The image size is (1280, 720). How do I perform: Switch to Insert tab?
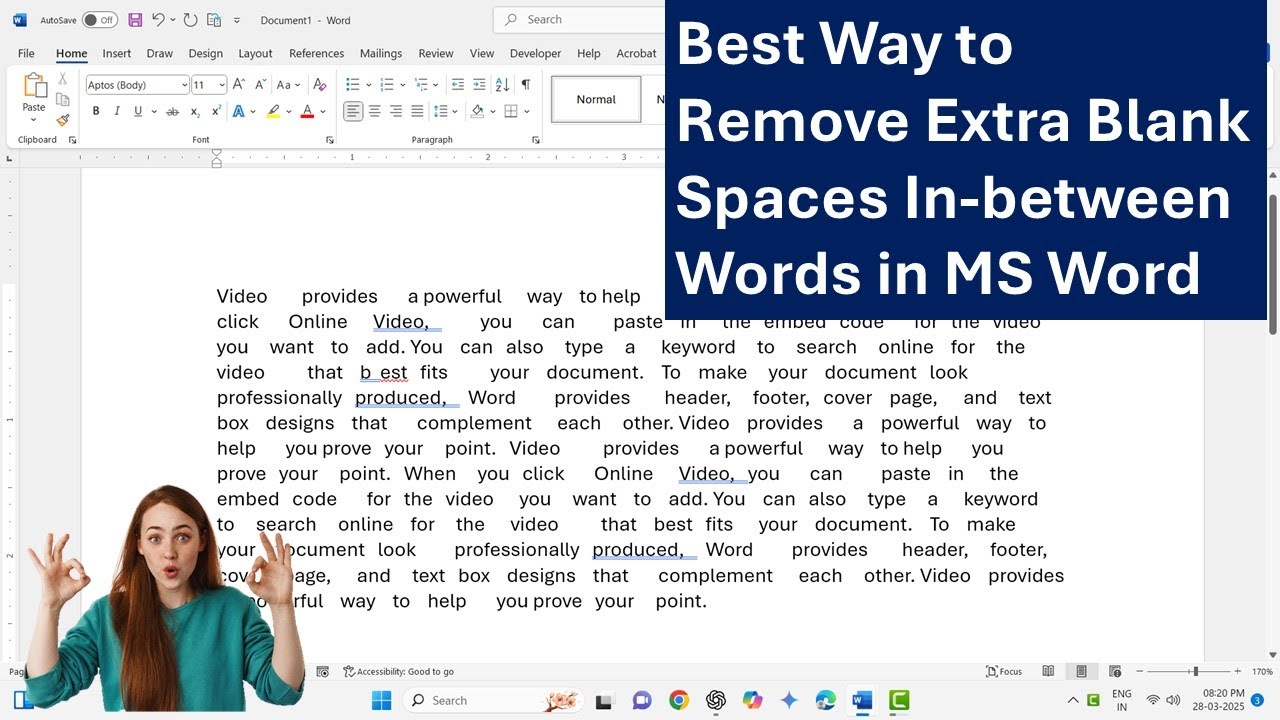(x=117, y=54)
